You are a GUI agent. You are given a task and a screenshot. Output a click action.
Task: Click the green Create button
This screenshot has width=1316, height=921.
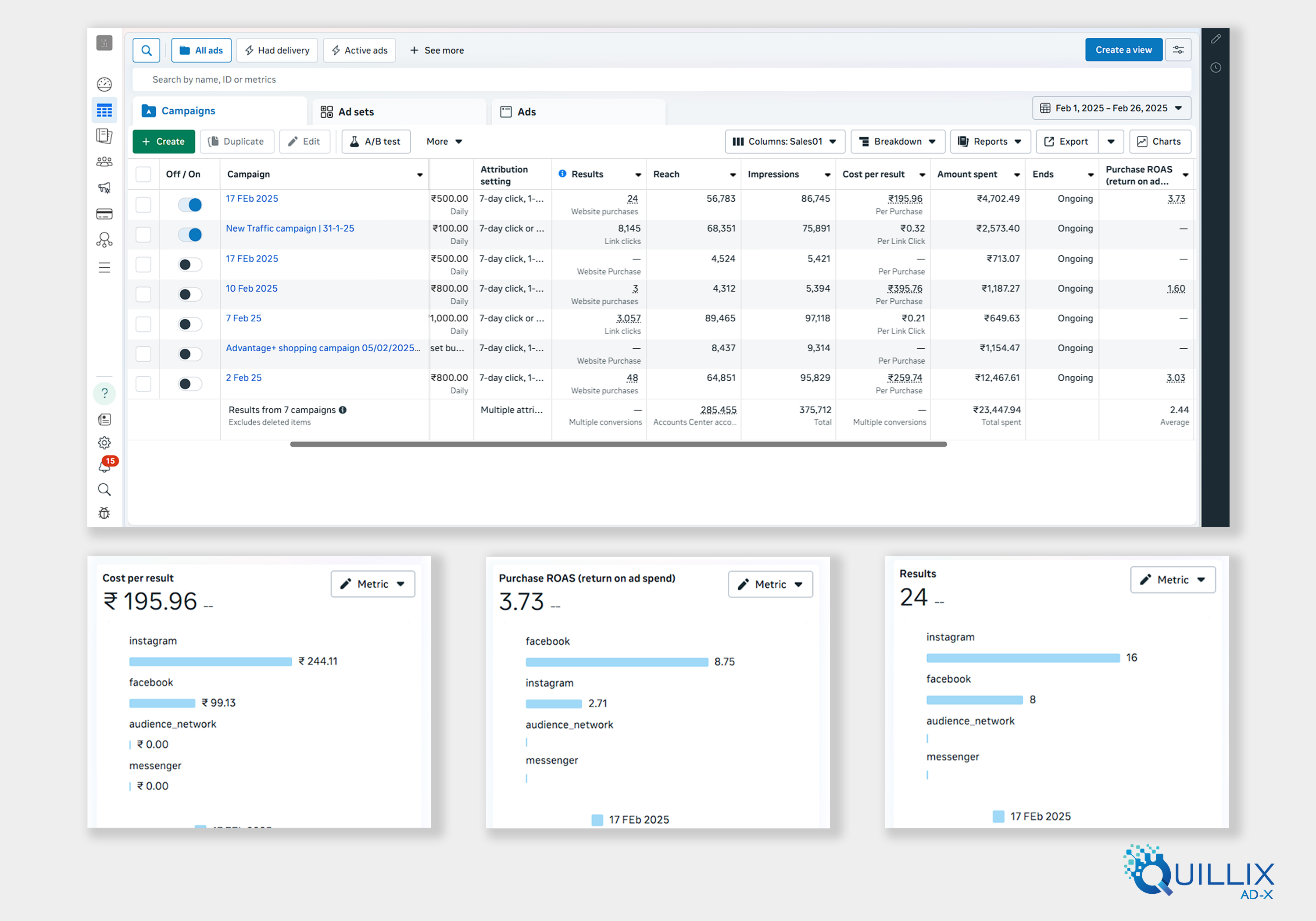pos(163,142)
